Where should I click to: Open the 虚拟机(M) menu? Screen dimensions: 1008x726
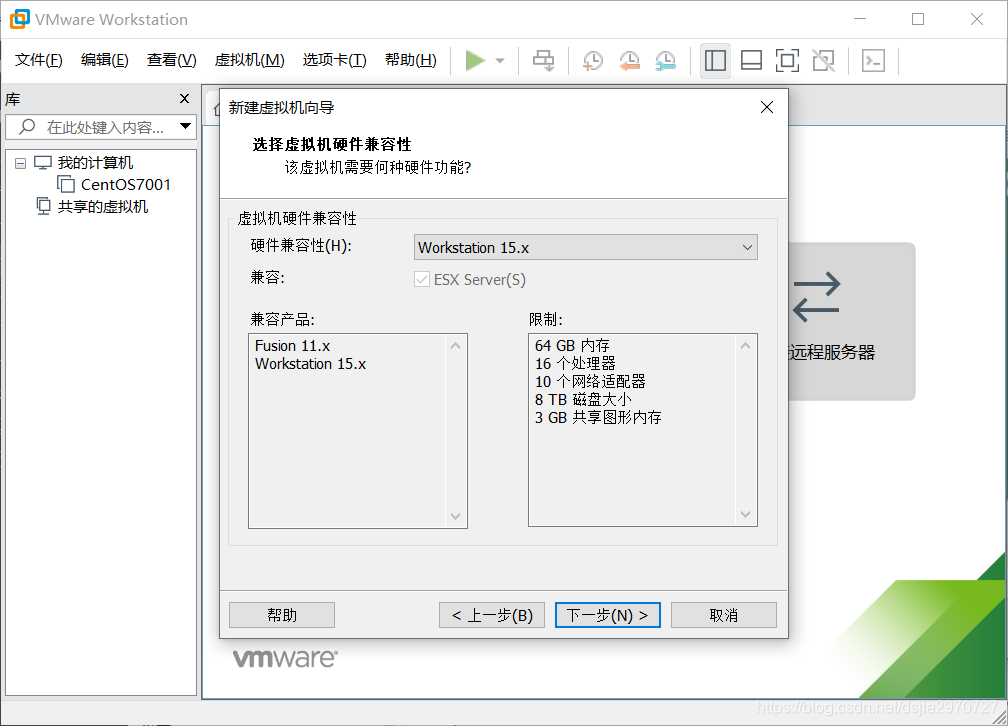(x=249, y=60)
